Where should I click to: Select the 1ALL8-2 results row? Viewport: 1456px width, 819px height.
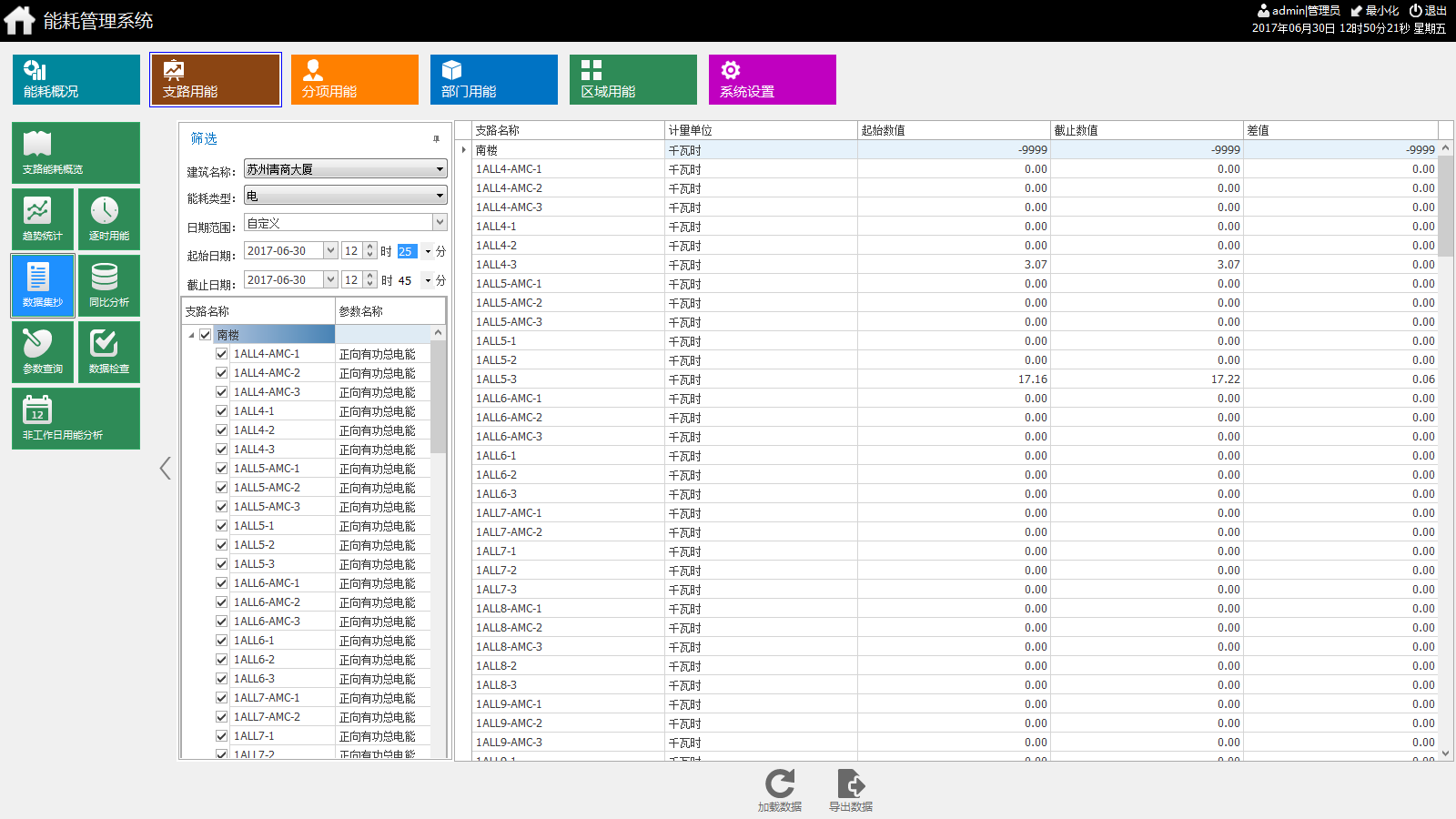click(955, 666)
